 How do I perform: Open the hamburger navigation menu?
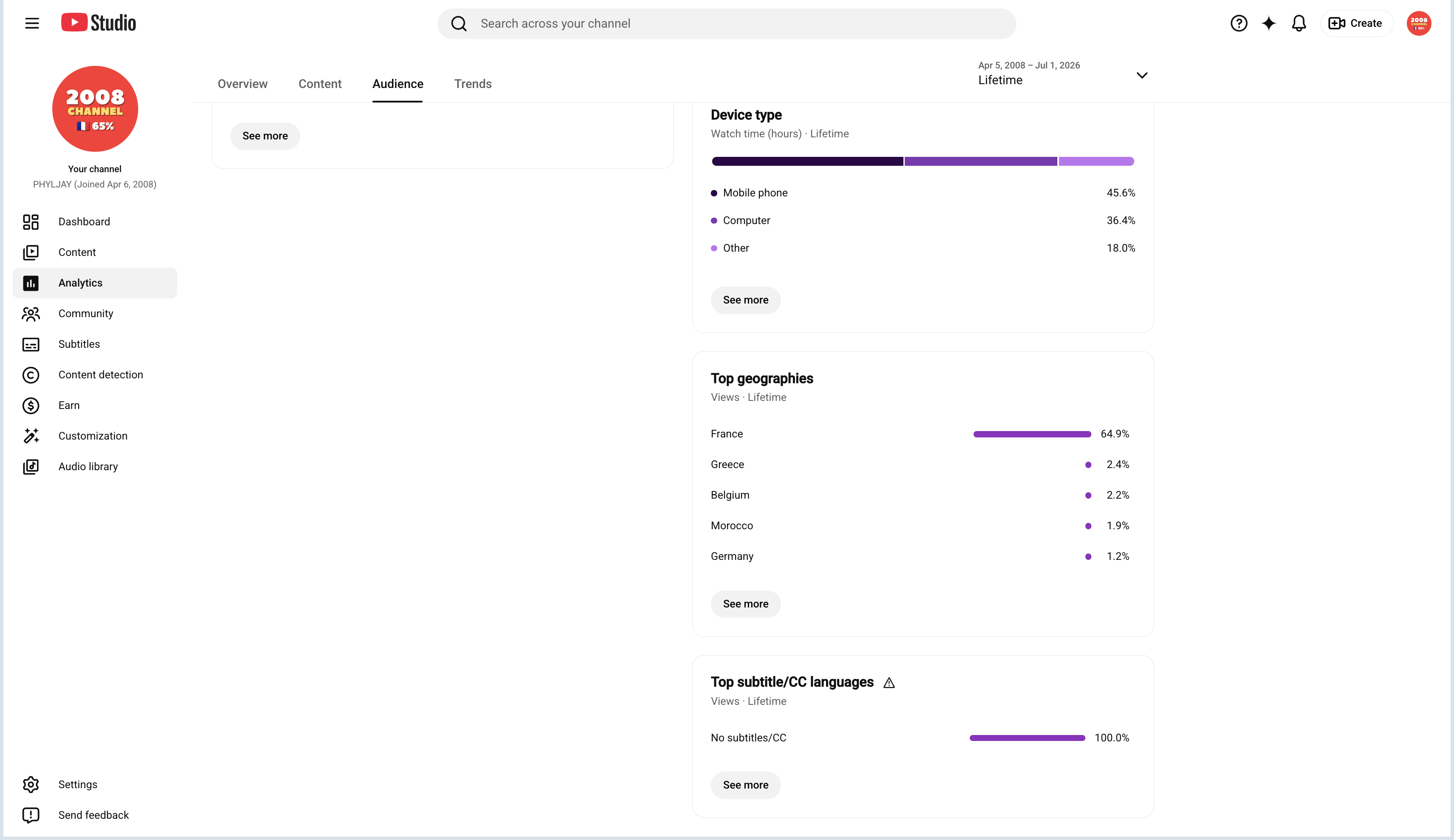(x=32, y=23)
